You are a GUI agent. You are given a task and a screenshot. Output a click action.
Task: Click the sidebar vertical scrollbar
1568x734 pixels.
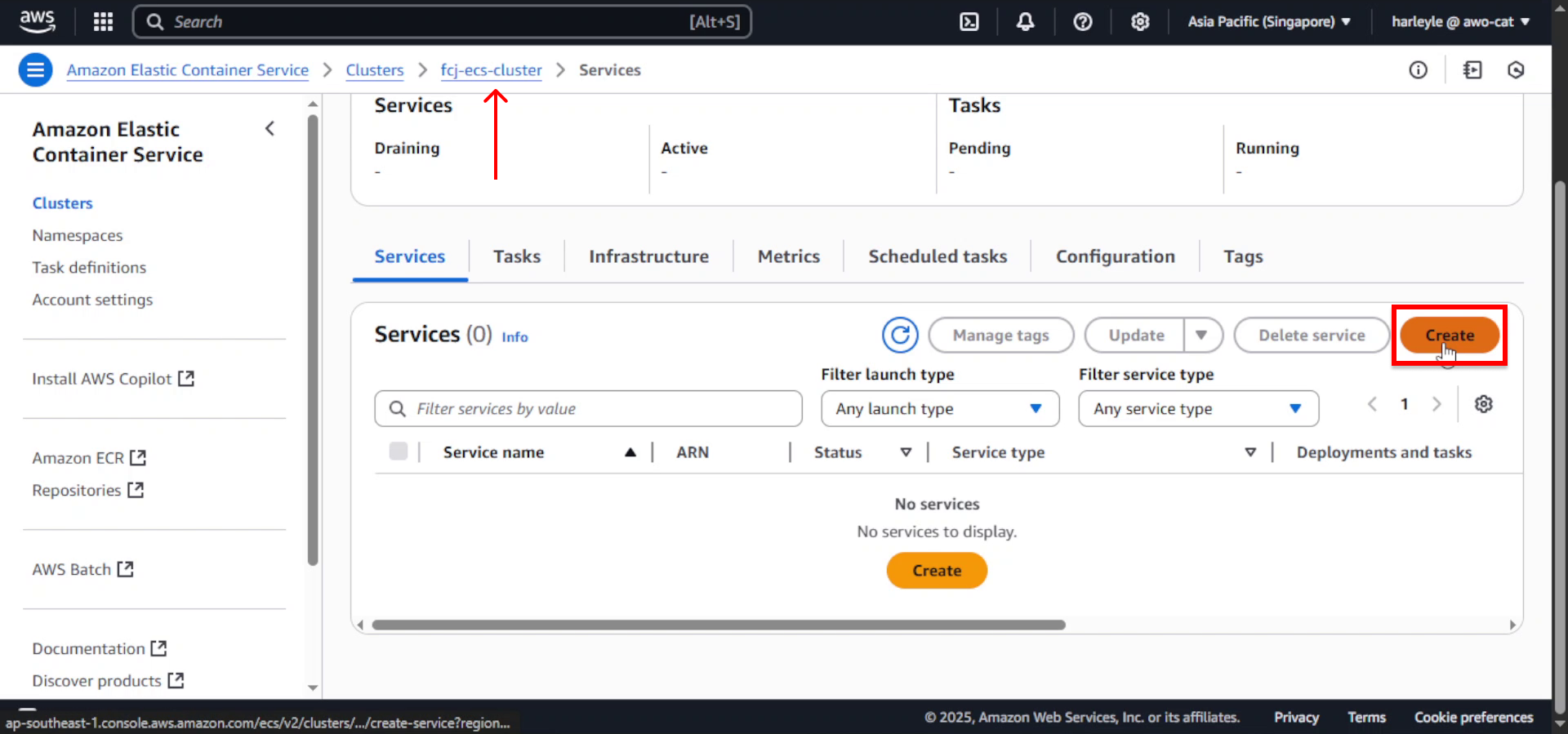[x=313, y=340]
